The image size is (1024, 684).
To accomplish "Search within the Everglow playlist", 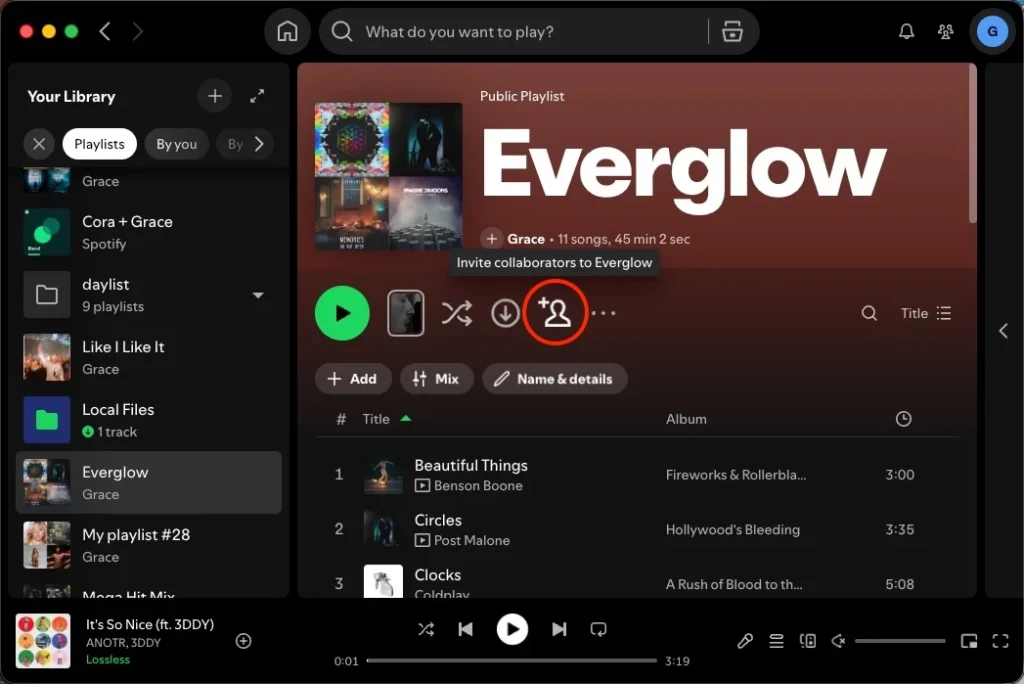I will tap(869, 313).
